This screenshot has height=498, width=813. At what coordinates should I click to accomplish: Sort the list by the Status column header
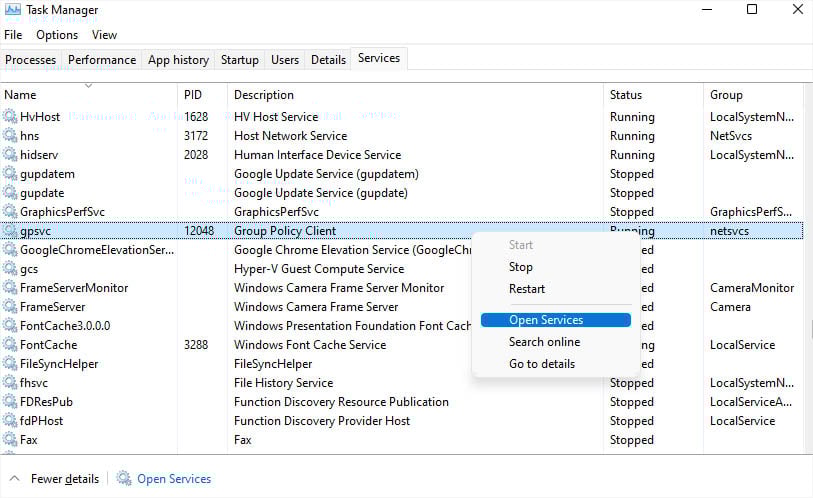point(626,95)
